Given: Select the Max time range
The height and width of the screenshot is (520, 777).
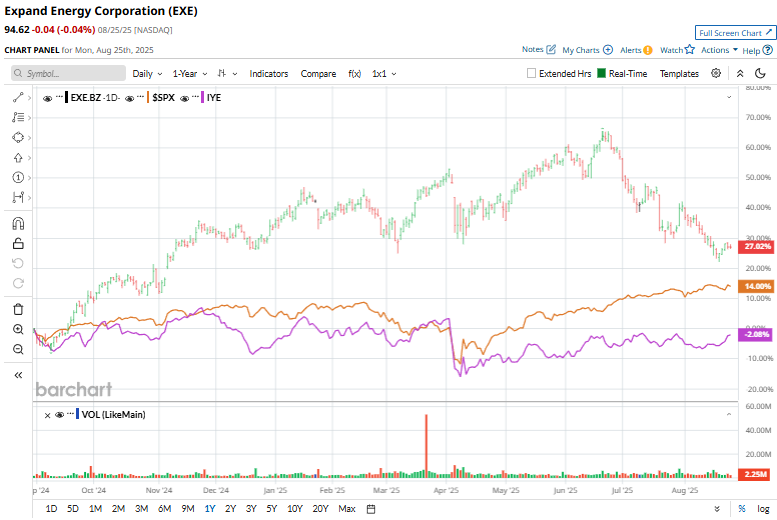Looking at the screenshot, I should coord(347,509).
